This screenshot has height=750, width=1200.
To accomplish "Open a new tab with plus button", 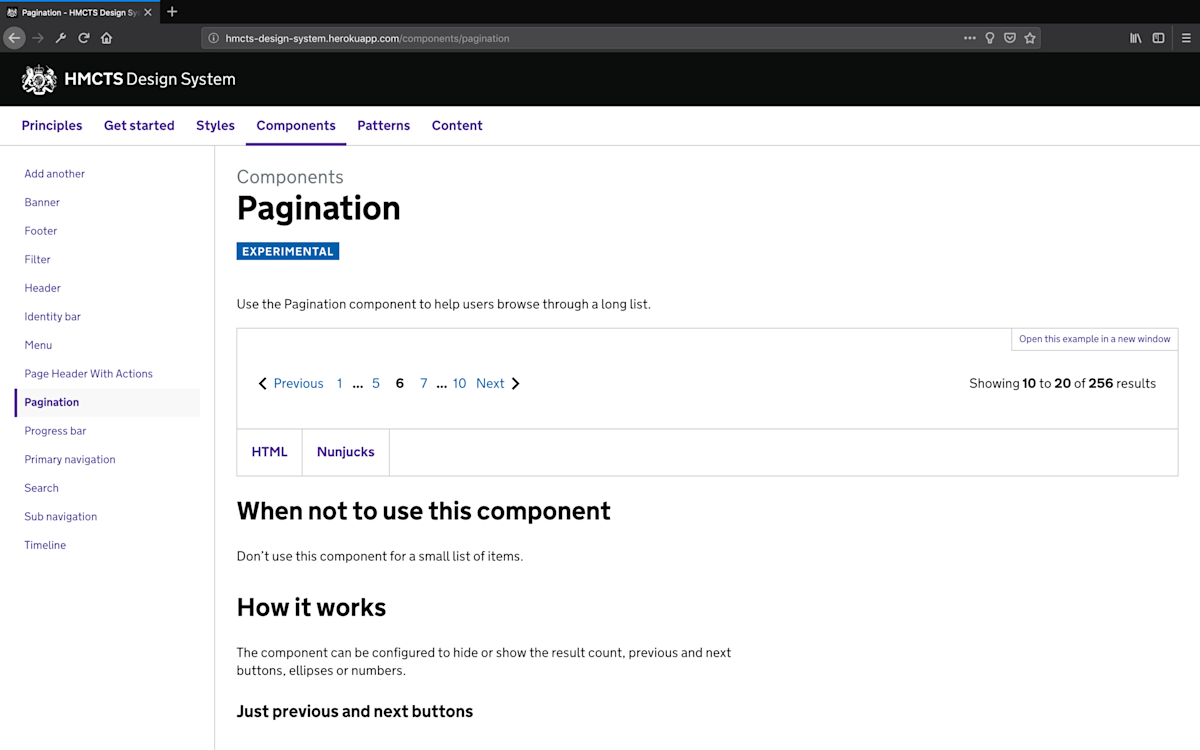I will click(172, 12).
